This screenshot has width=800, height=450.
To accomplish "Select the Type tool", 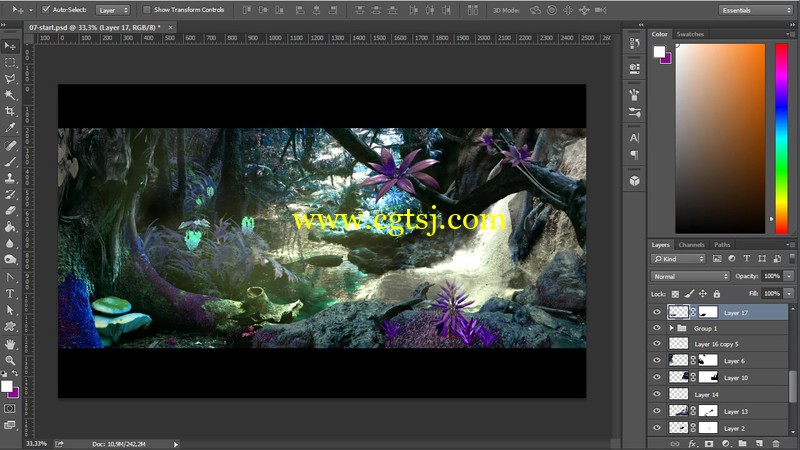I will click(x=10, y=294).
